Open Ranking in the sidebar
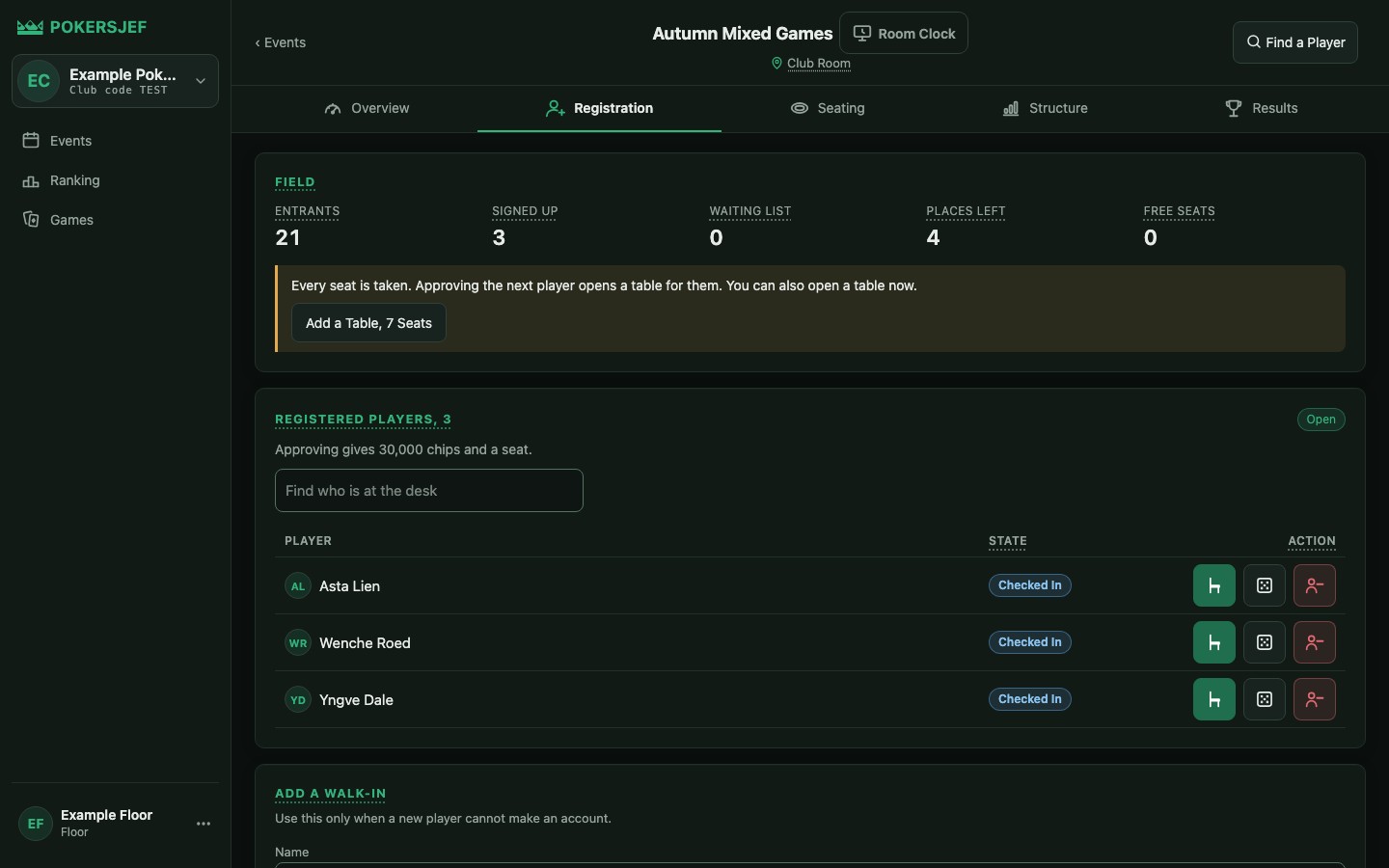The height and width of the screenshot is (868, 1389). (x=115, y=180)
